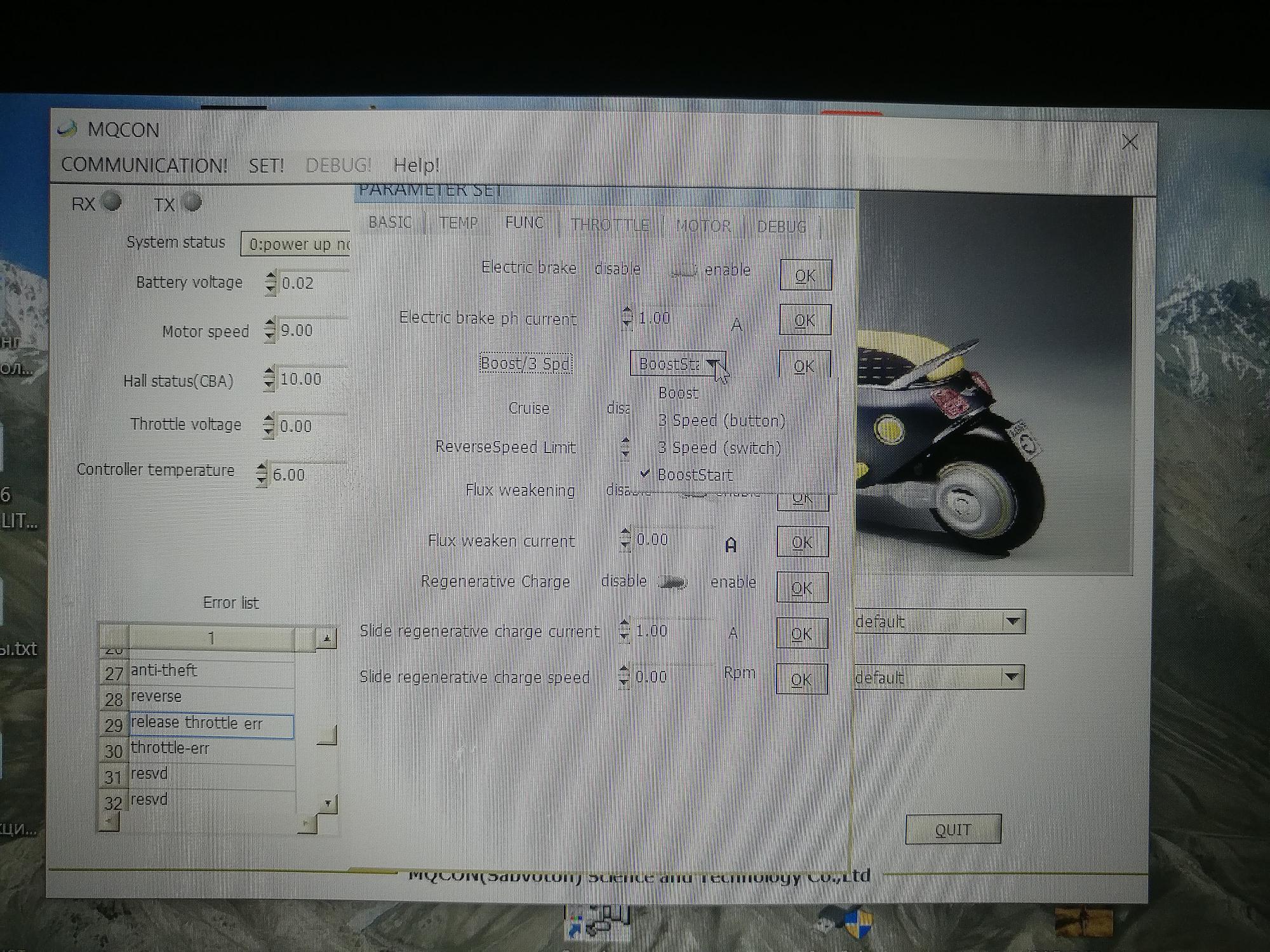Click OK for Boost/3 Spd
1270x952 pixels.
point(805,366)
